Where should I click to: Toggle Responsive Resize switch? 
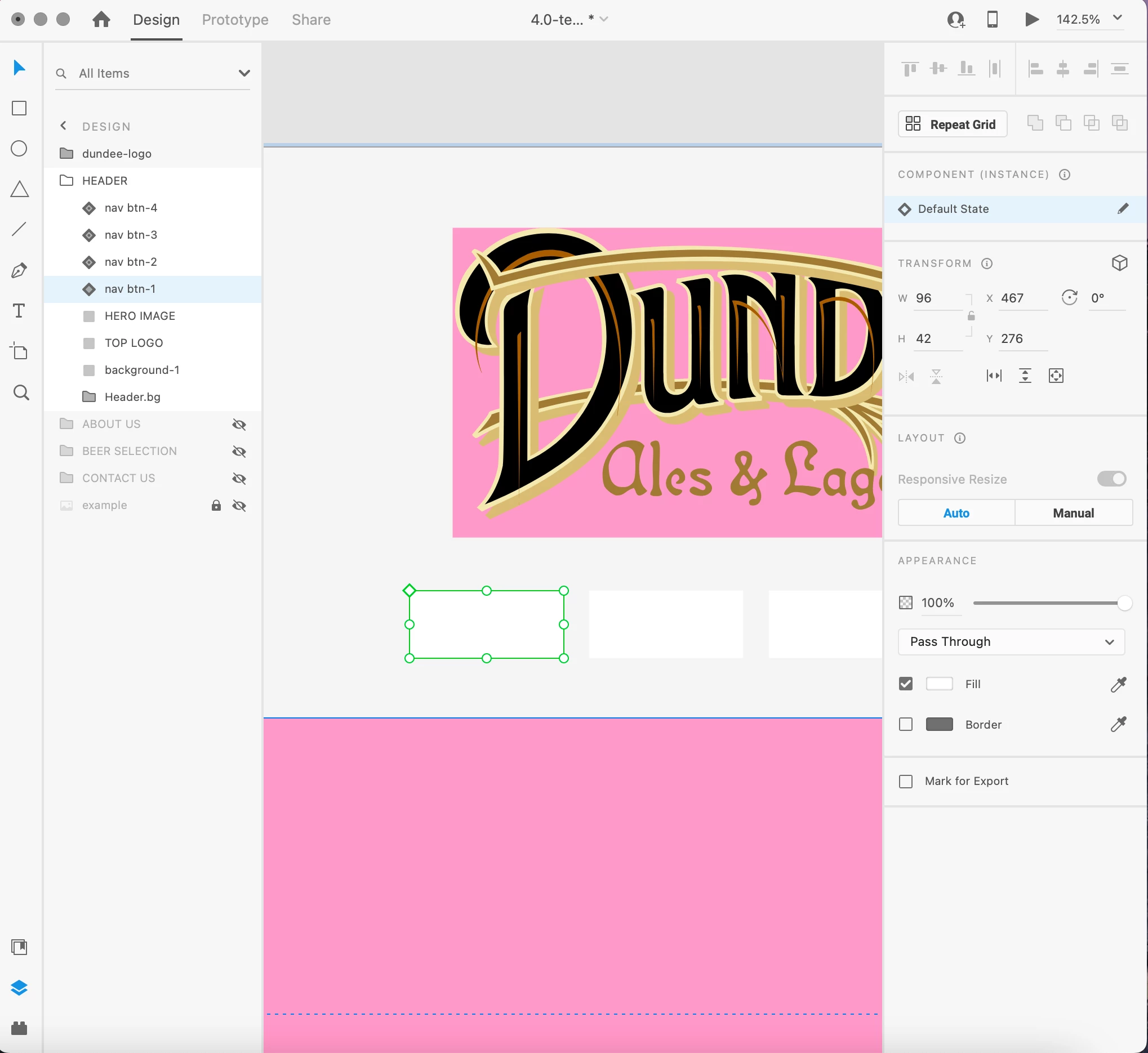[1111, 479]
